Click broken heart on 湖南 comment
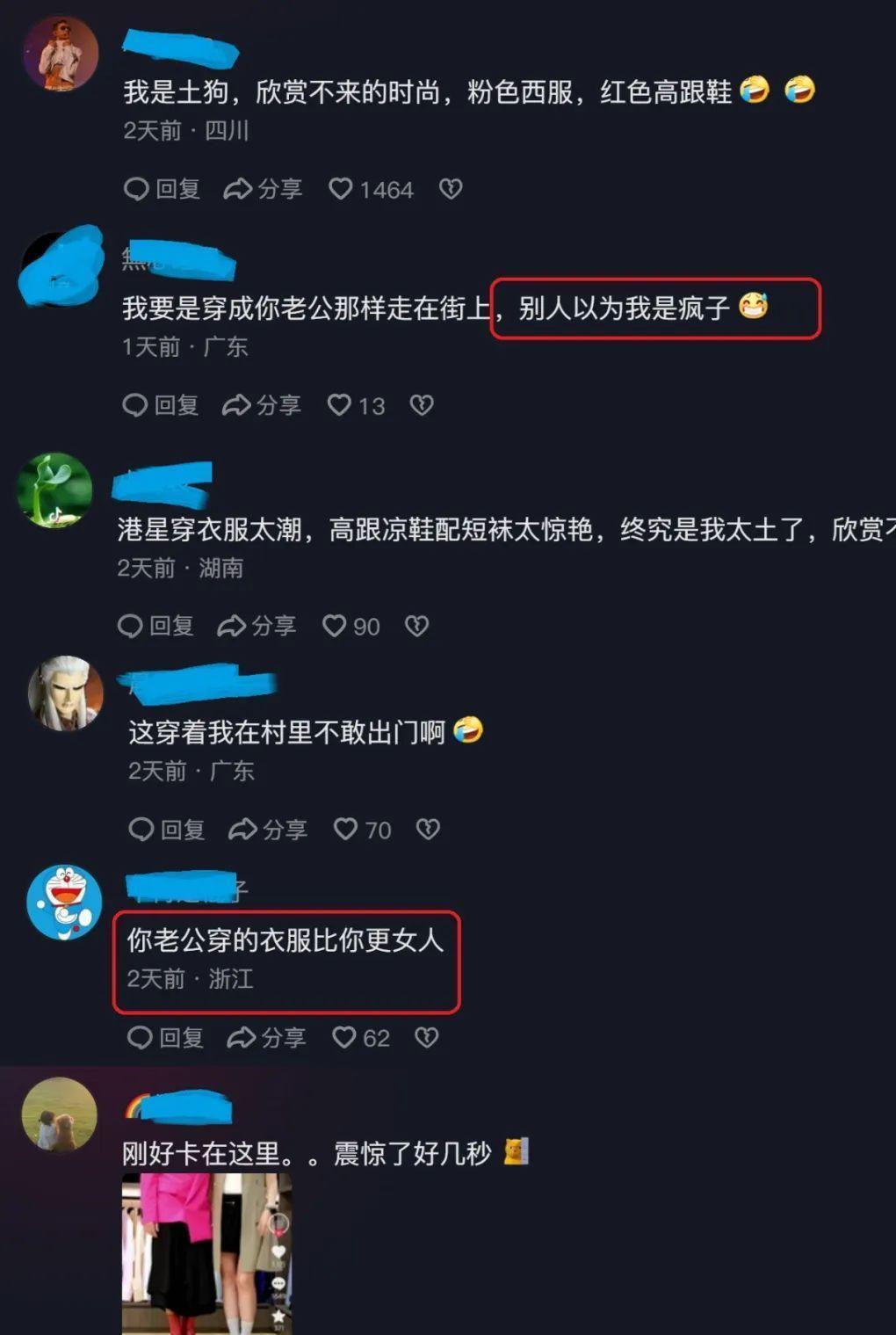 click(416, 626)
